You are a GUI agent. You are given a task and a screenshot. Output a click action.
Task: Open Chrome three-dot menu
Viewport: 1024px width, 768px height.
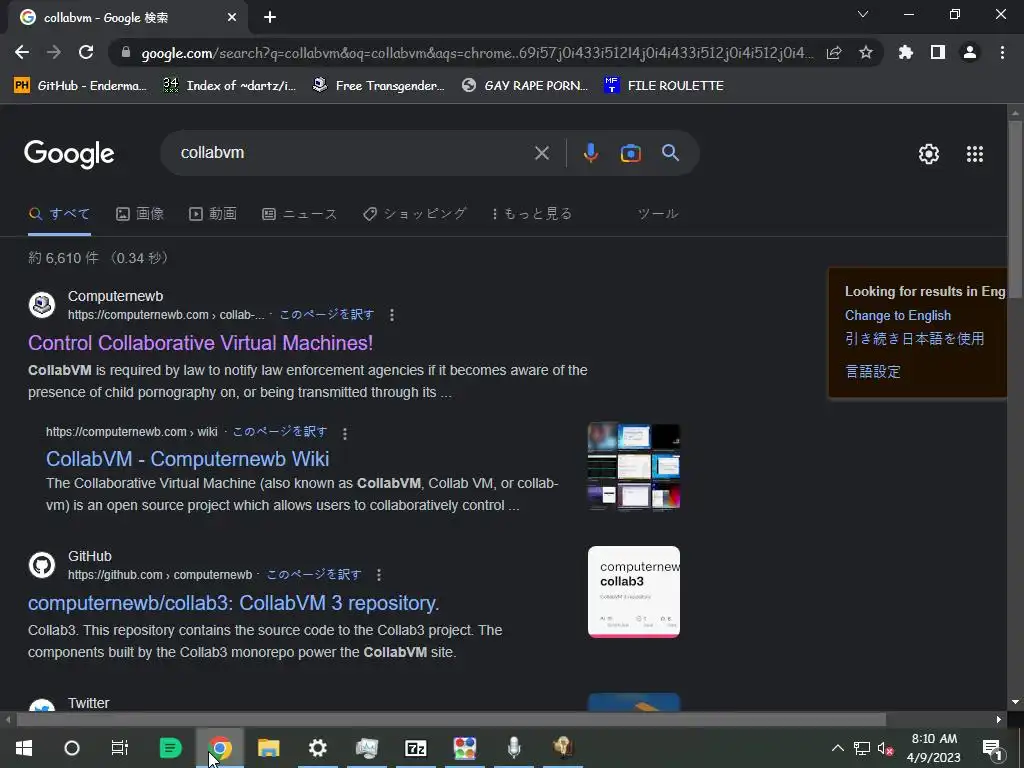[x=1002, y=52]
